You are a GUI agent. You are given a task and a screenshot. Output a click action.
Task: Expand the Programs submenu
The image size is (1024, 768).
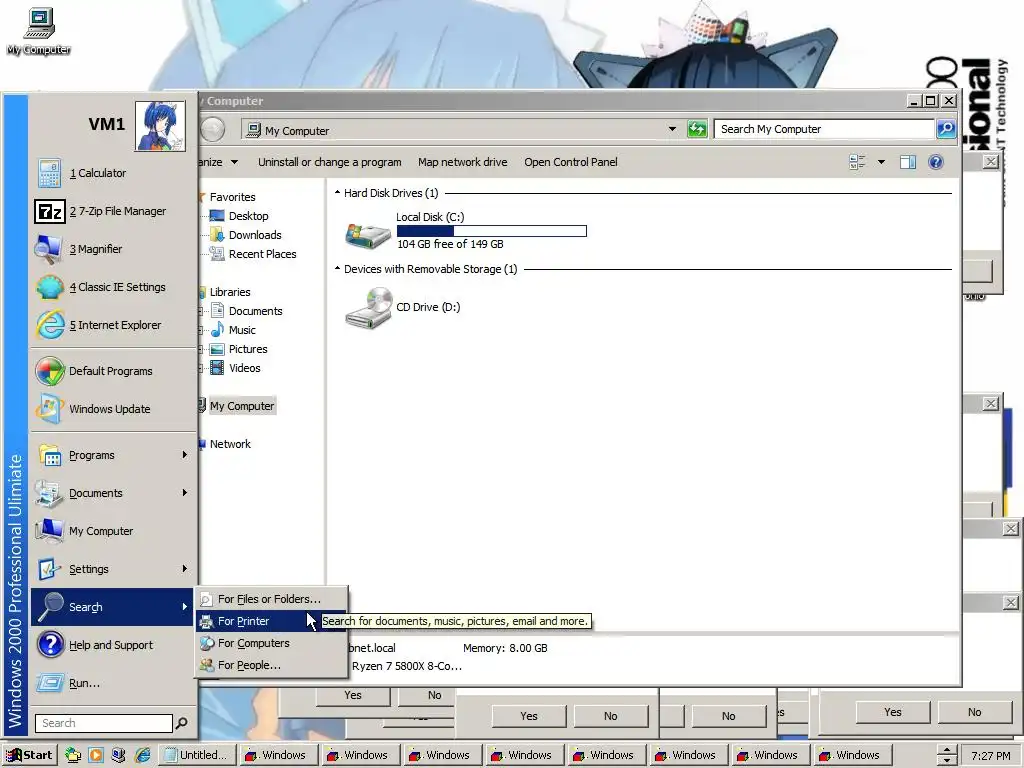coord(112,455)
